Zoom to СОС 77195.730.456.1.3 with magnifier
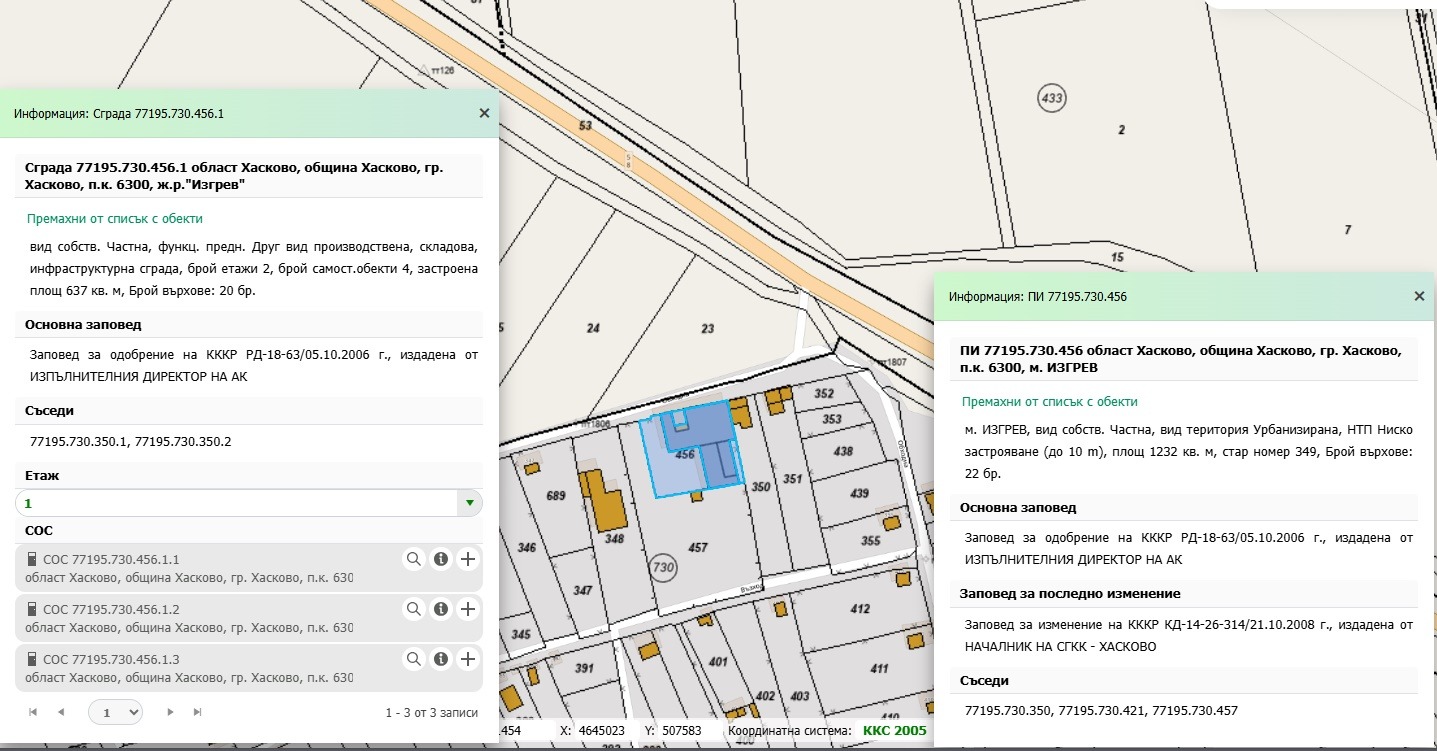1437x751 pixels. 413,659
